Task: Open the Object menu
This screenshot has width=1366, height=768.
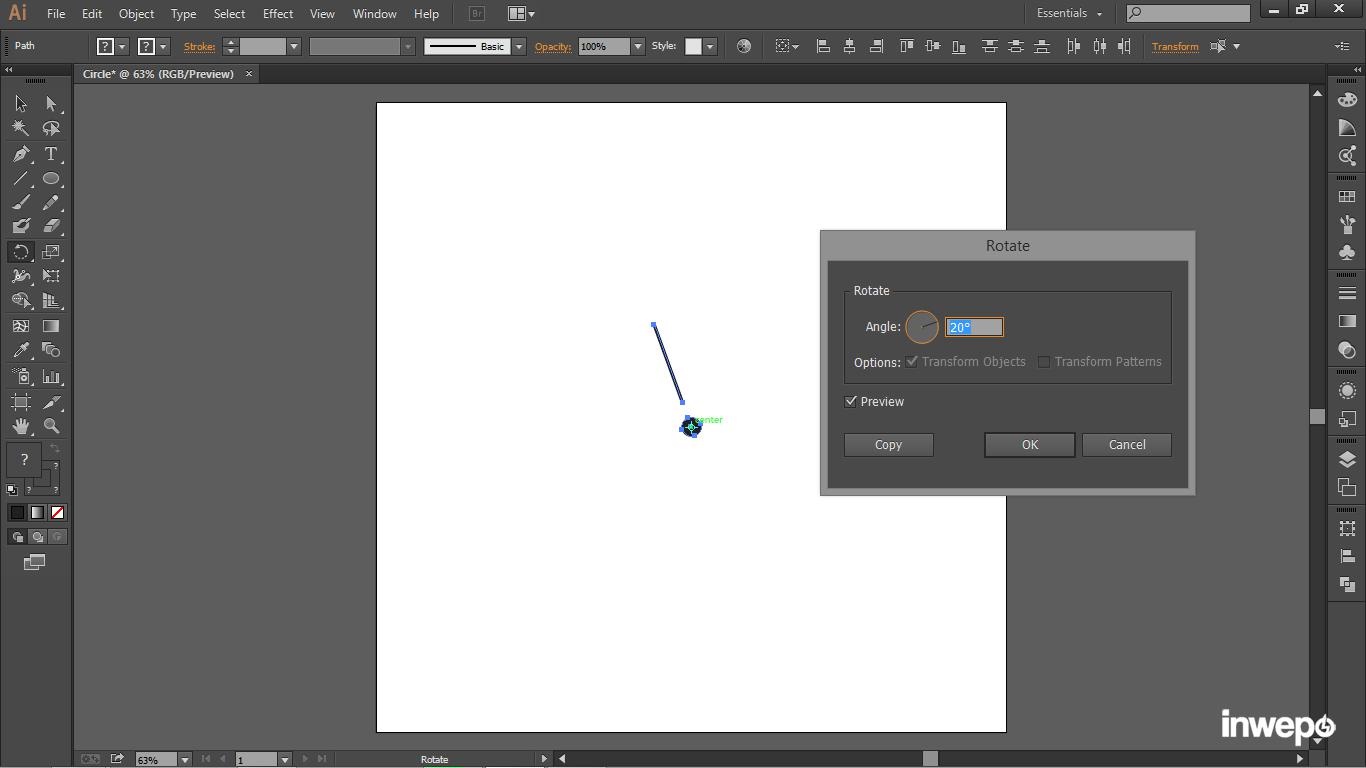Action: [136, 14]
